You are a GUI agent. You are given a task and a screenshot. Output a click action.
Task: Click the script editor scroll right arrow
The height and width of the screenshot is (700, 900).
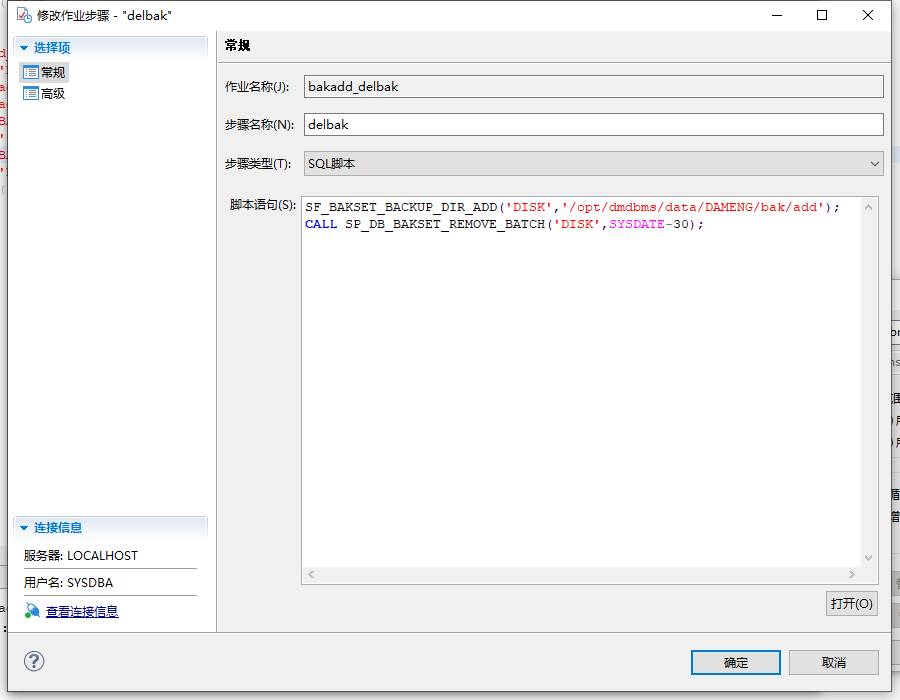(852, 575)
